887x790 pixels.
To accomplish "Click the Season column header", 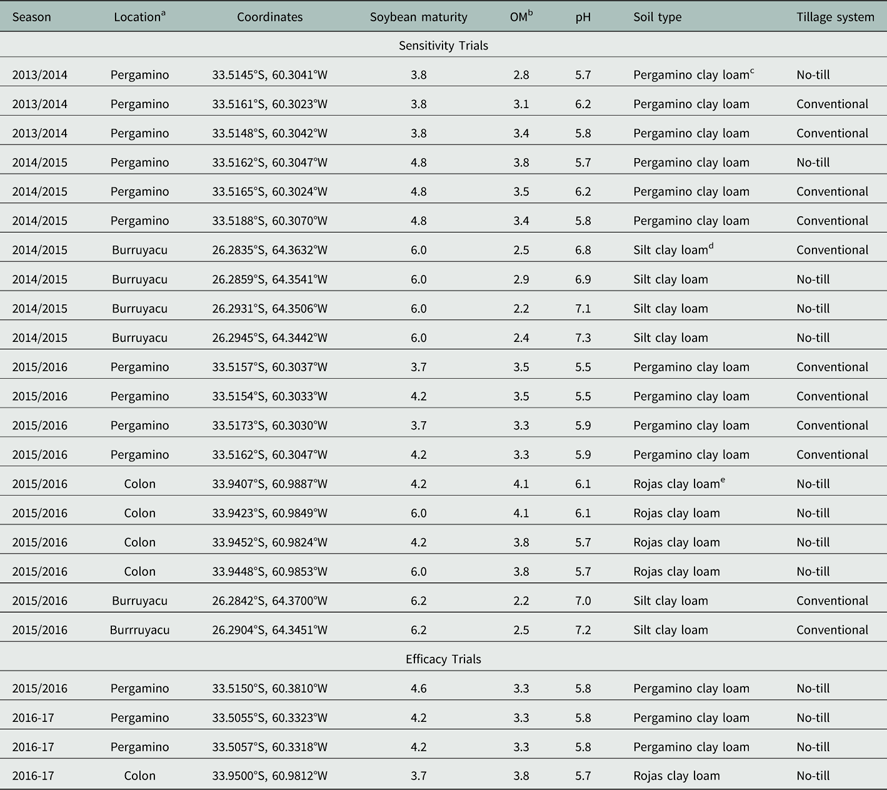I will pyautogui.click(x=31, y=17).
